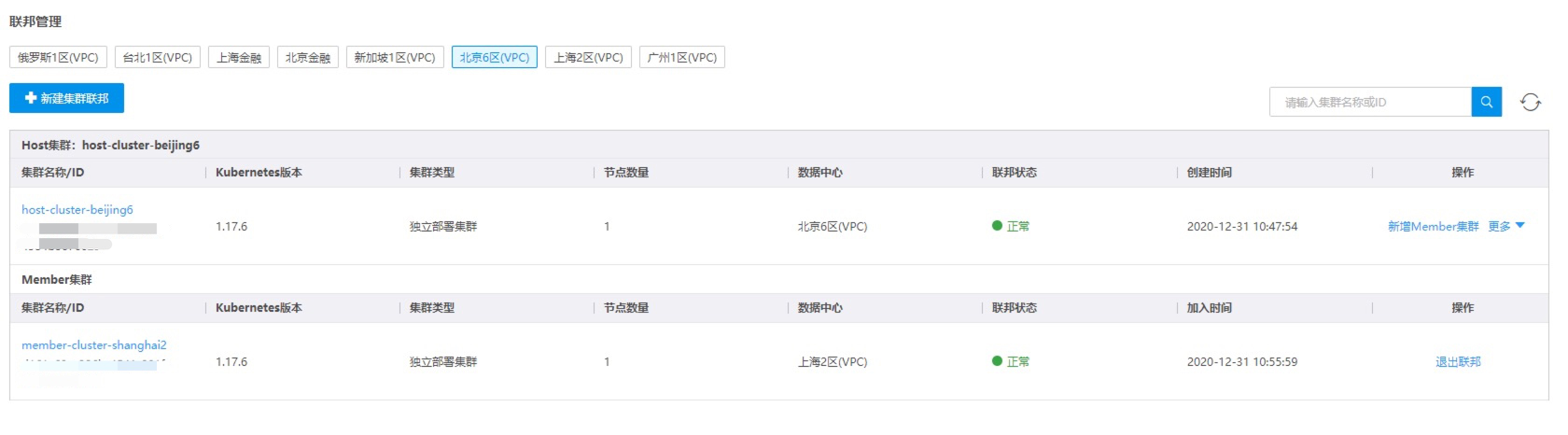Open the host-cluster-beijing6 cluster link
The width and height of the screenshot is (1568, 435).
[x=77, y=210]
